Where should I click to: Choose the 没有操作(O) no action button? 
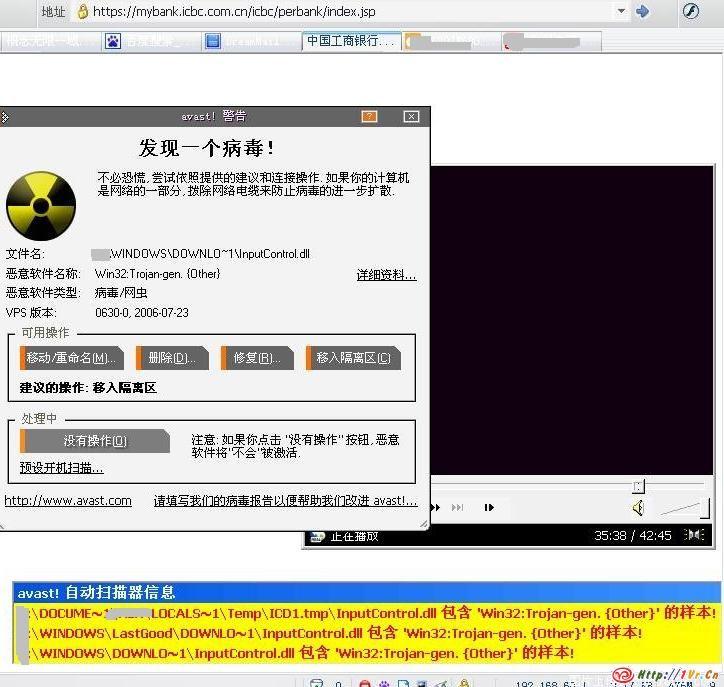point(95,441)
